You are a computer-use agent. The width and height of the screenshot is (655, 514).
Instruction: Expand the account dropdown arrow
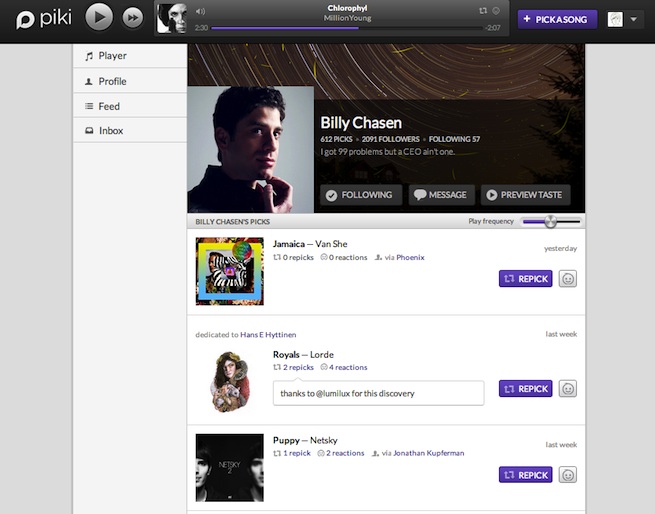634,19
